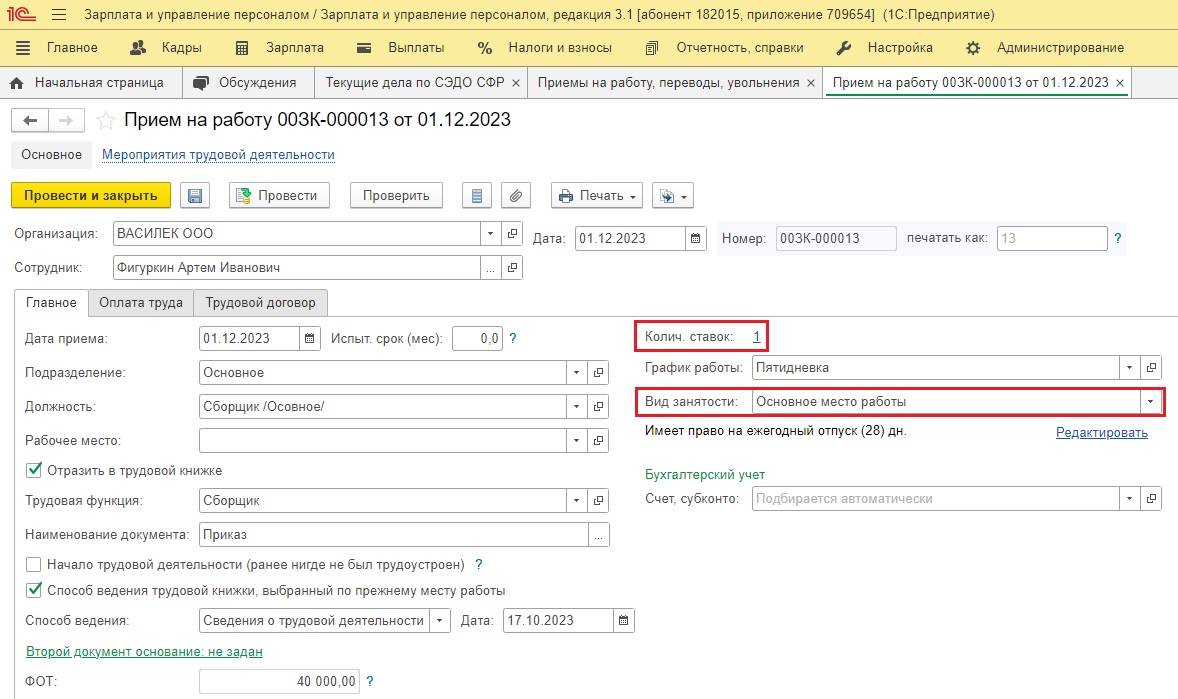Open Должность Сборщик item card

pos(598,407)
